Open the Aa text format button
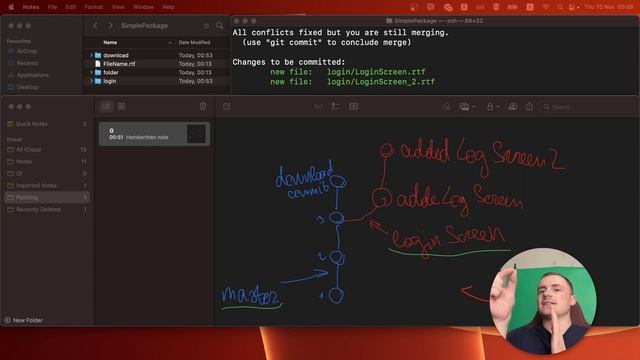Screen dimensions: 640x360 pos(318,107)
